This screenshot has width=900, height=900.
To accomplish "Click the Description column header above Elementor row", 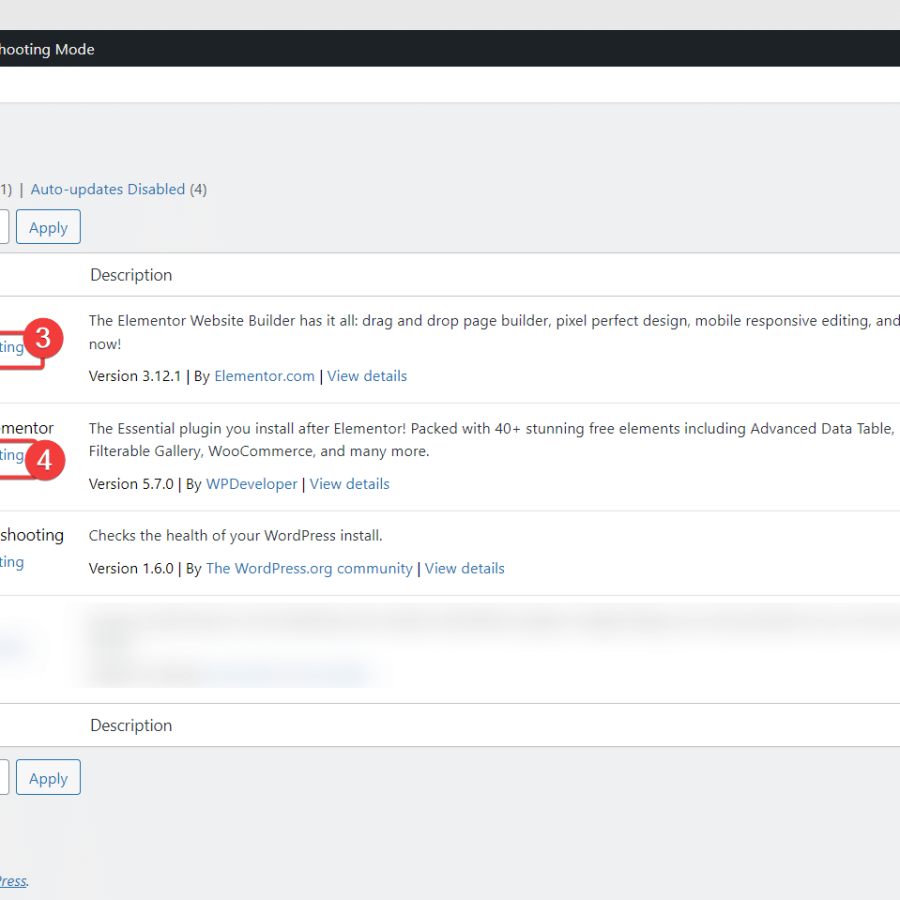I will click(131, 275).
